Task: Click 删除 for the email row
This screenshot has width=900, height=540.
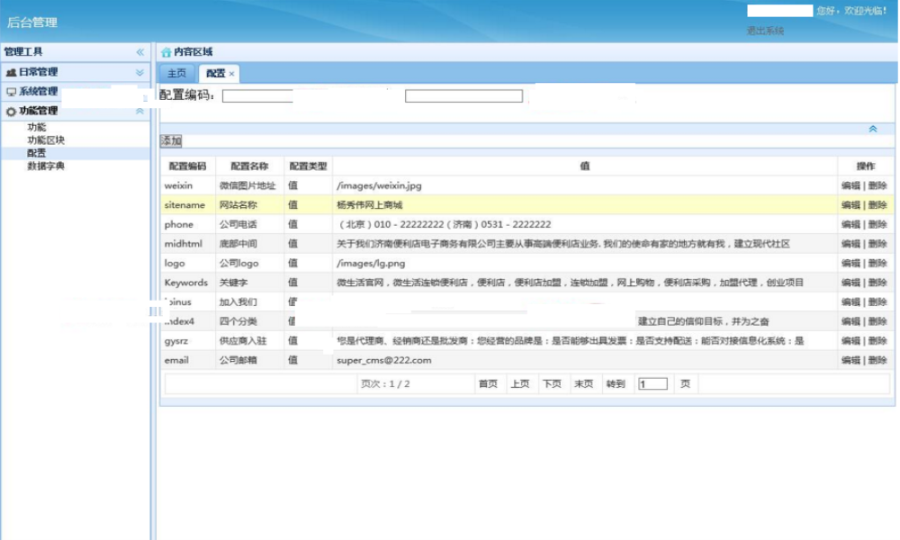Action: 877,360
